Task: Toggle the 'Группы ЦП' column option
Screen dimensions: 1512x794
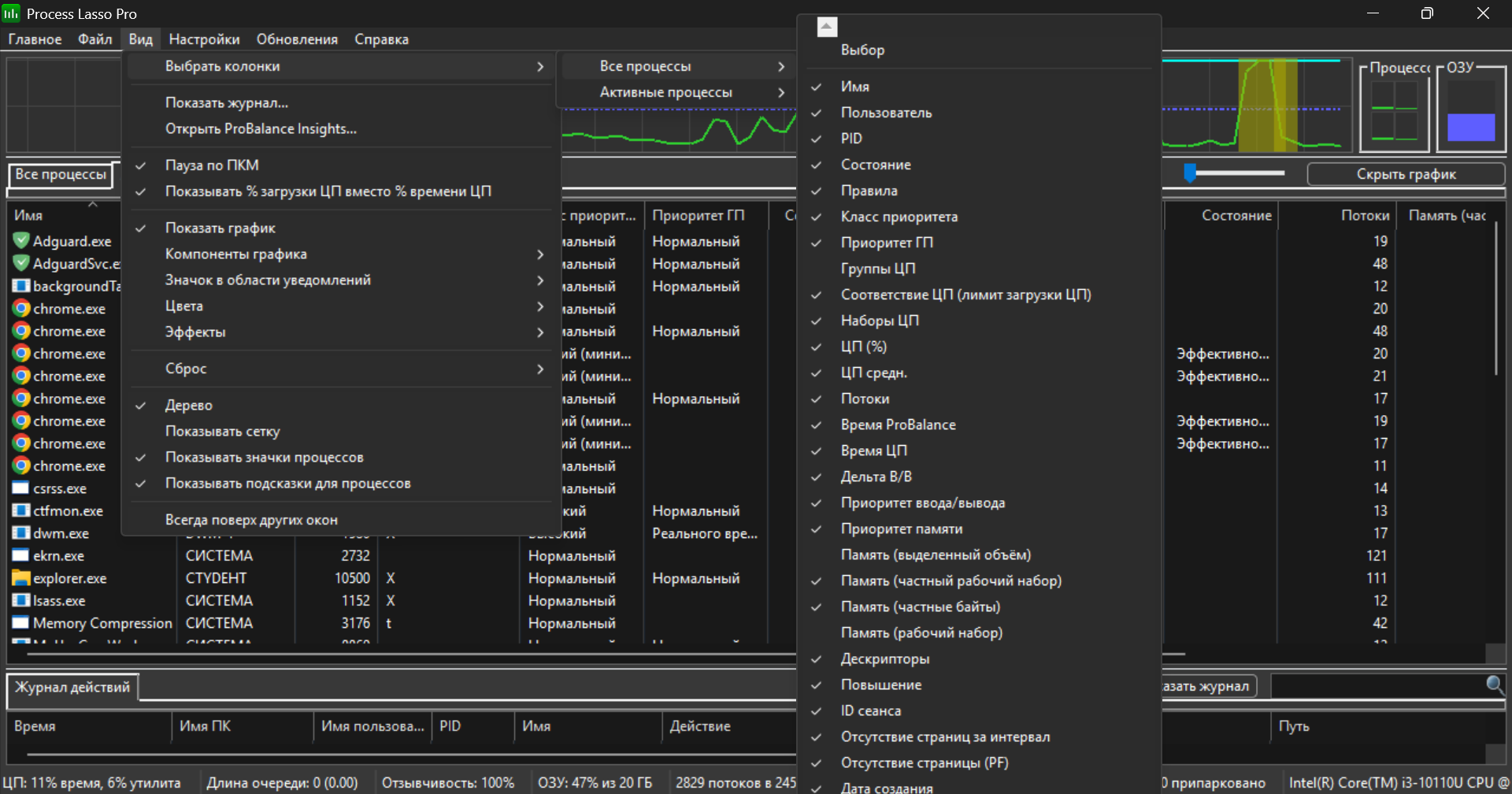Action: click(x=877, y=269)
